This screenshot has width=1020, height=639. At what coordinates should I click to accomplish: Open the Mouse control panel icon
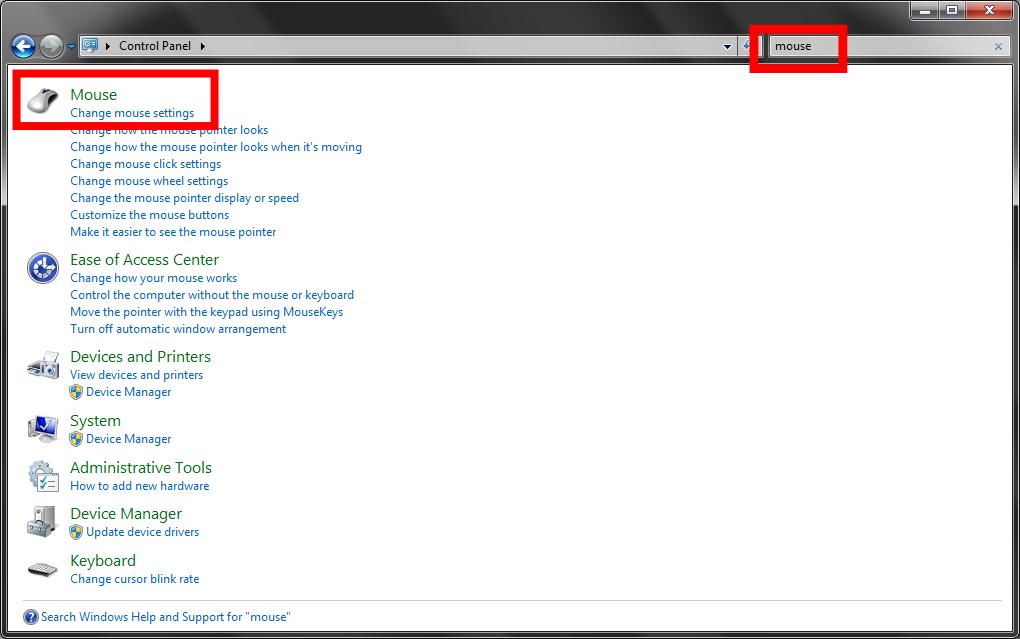[x=41, y=100]
